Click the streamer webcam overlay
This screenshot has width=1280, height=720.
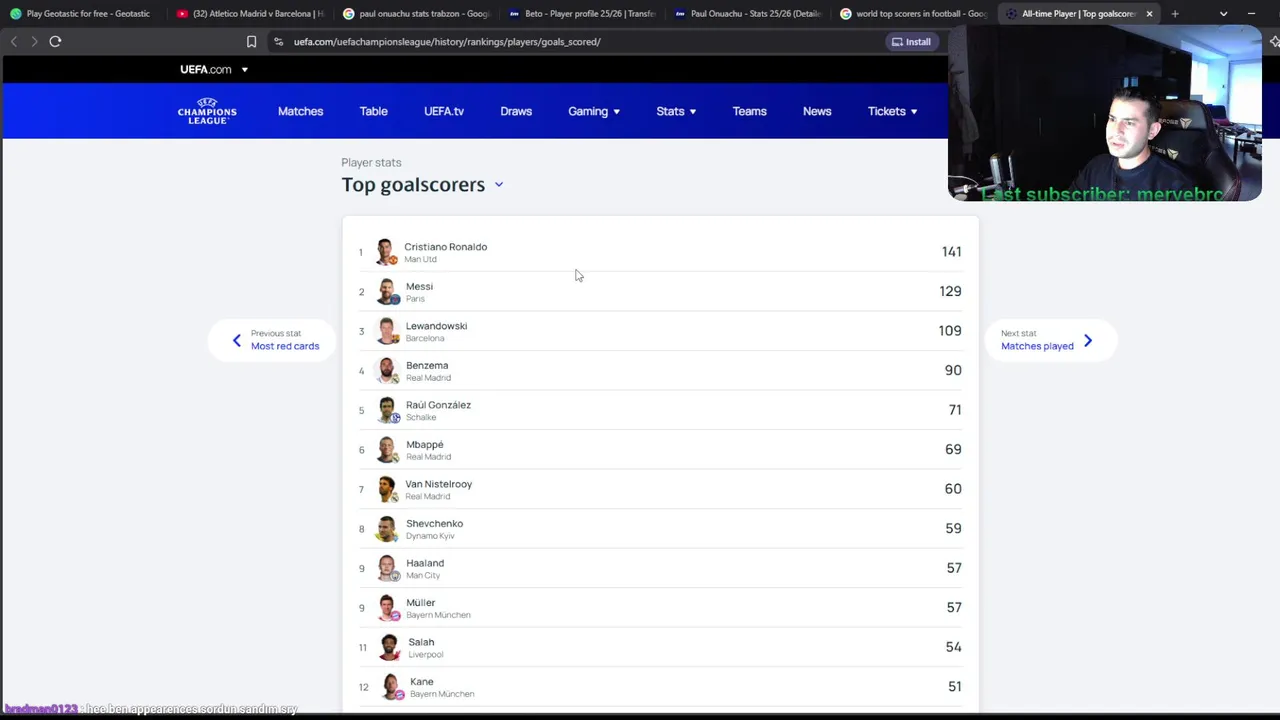click(x=1105, y=113)
